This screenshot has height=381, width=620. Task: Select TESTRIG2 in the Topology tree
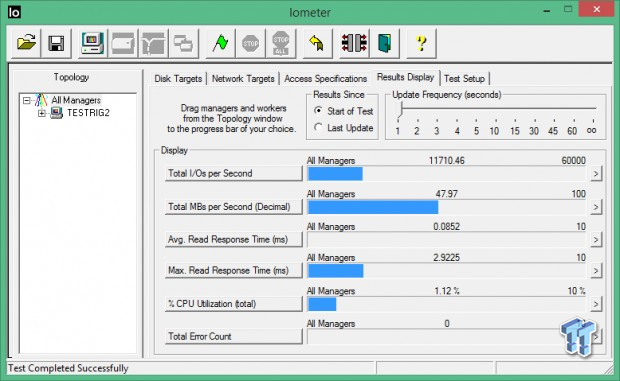click(x=88, y=113)
